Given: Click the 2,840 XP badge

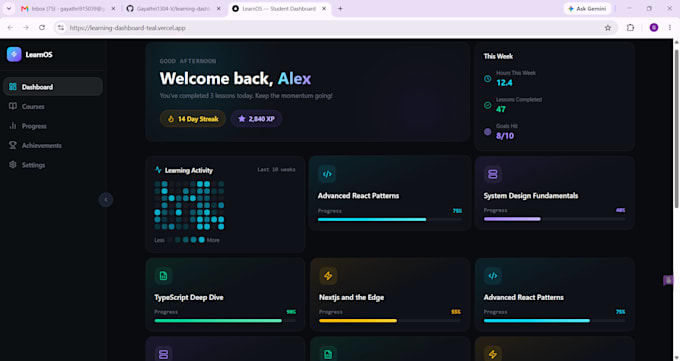Looking at the screenshot, I should pos(256,119).
